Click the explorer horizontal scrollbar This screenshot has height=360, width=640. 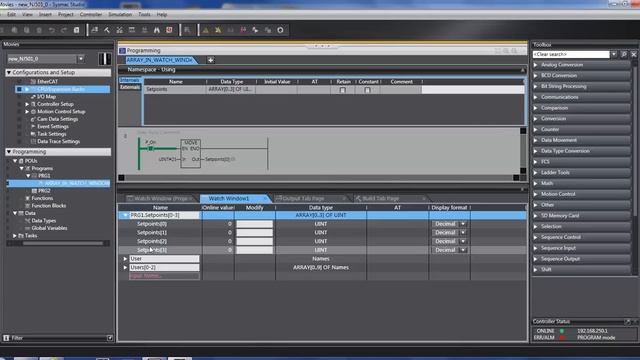pos(63,243)
